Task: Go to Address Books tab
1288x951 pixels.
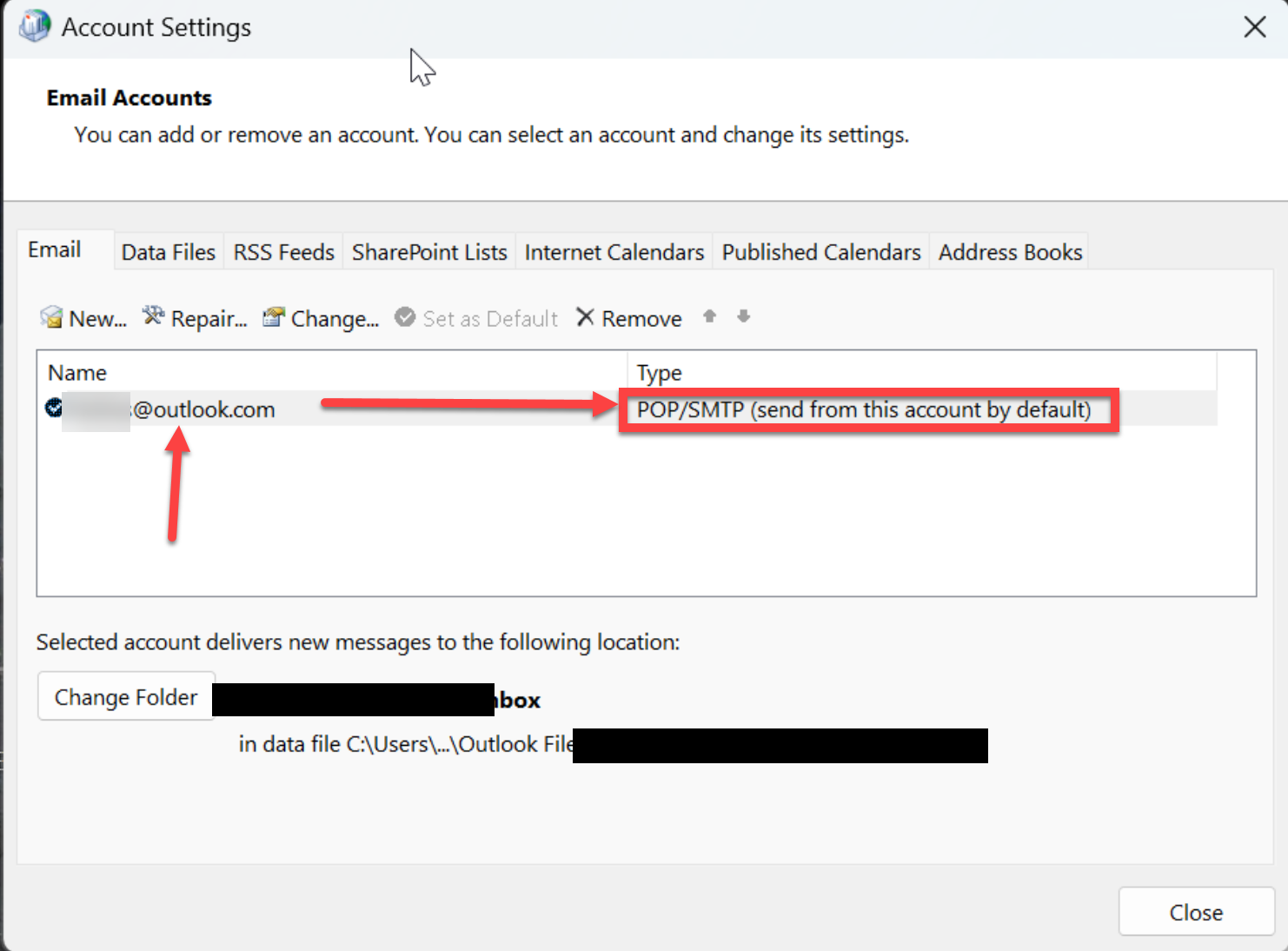Action: 1011,252
